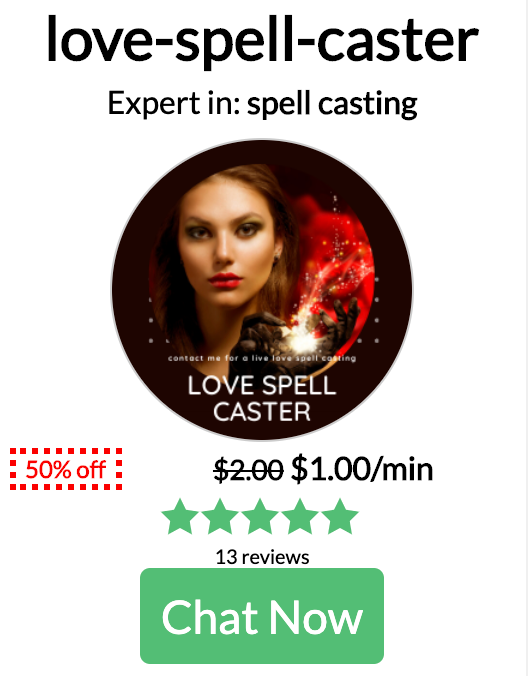Image resolution: width=532 pixels, height=676 pixels.
Task: Click the 50% off discount badge
Action: coord(66,469)
